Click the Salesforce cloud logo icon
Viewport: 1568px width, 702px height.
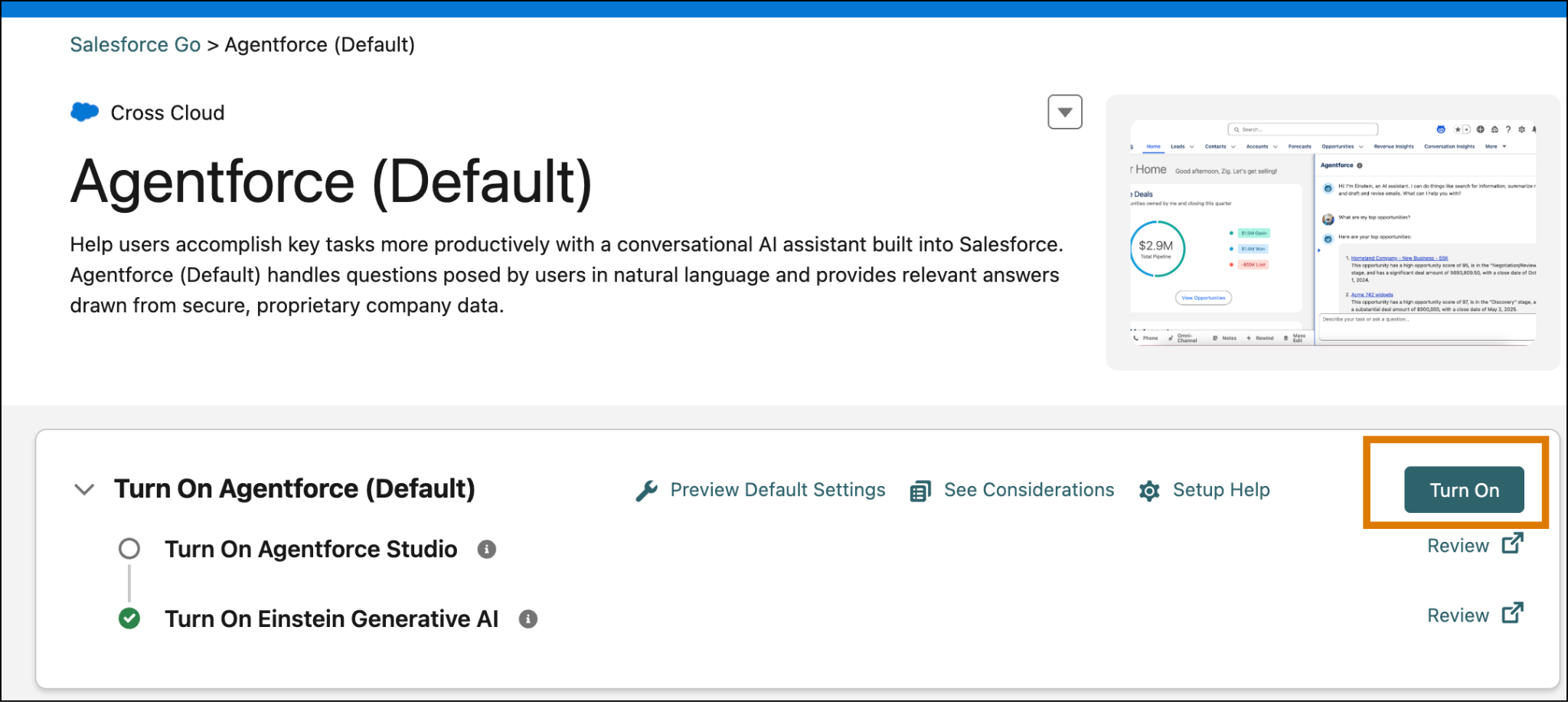click(85, 112)
